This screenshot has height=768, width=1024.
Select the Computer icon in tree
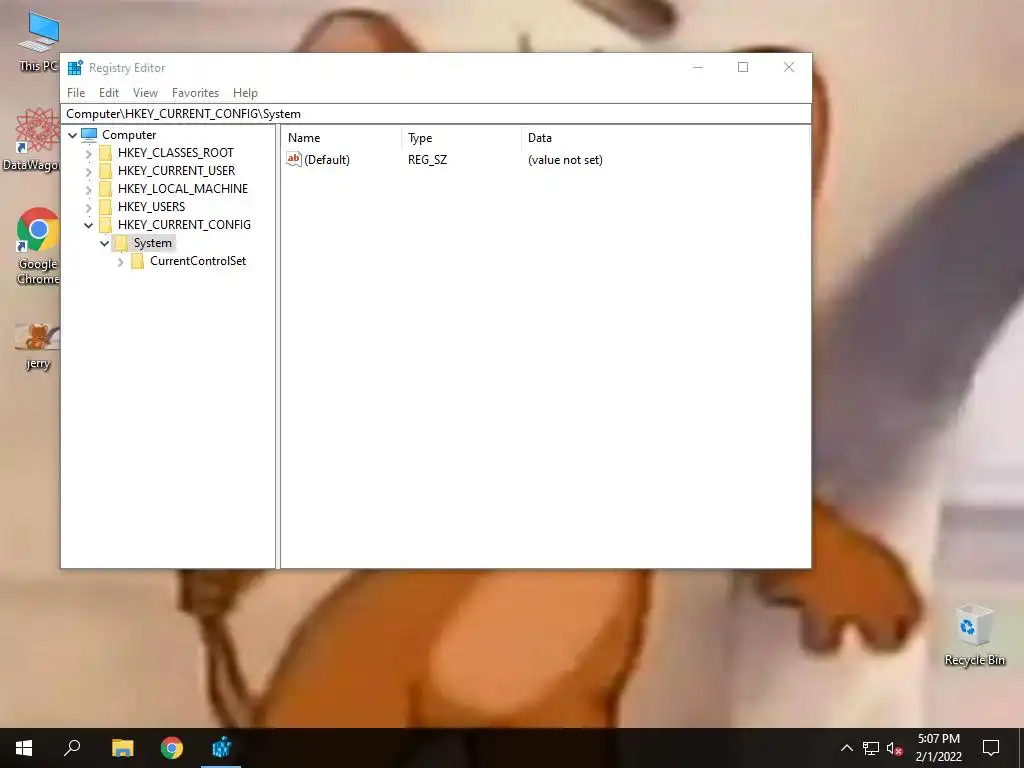[x=89, y=135]
